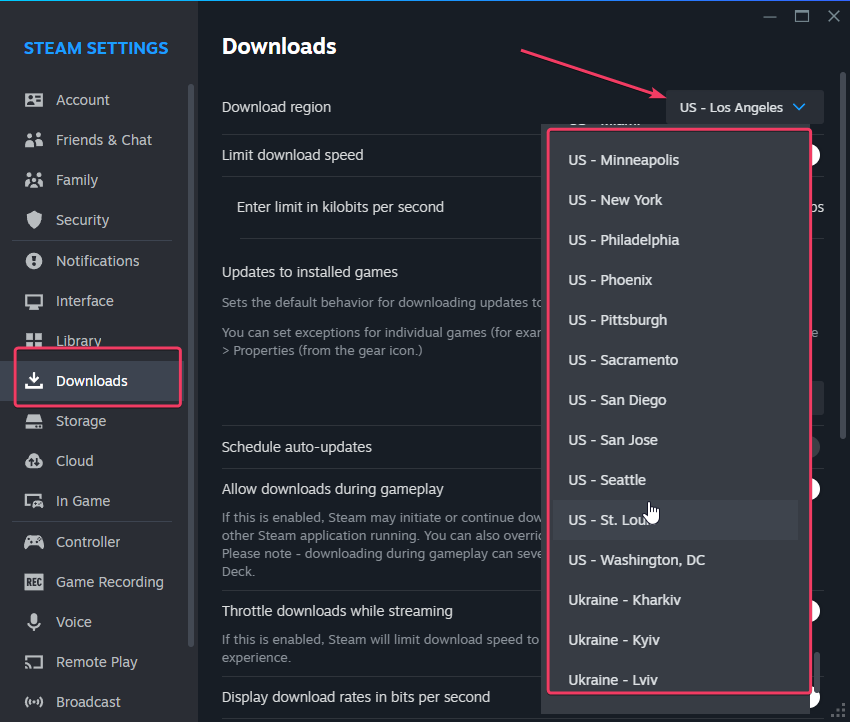The image size is (850, 722).
Task: Click the Family group icon
Action: click(x=34, y=180)
